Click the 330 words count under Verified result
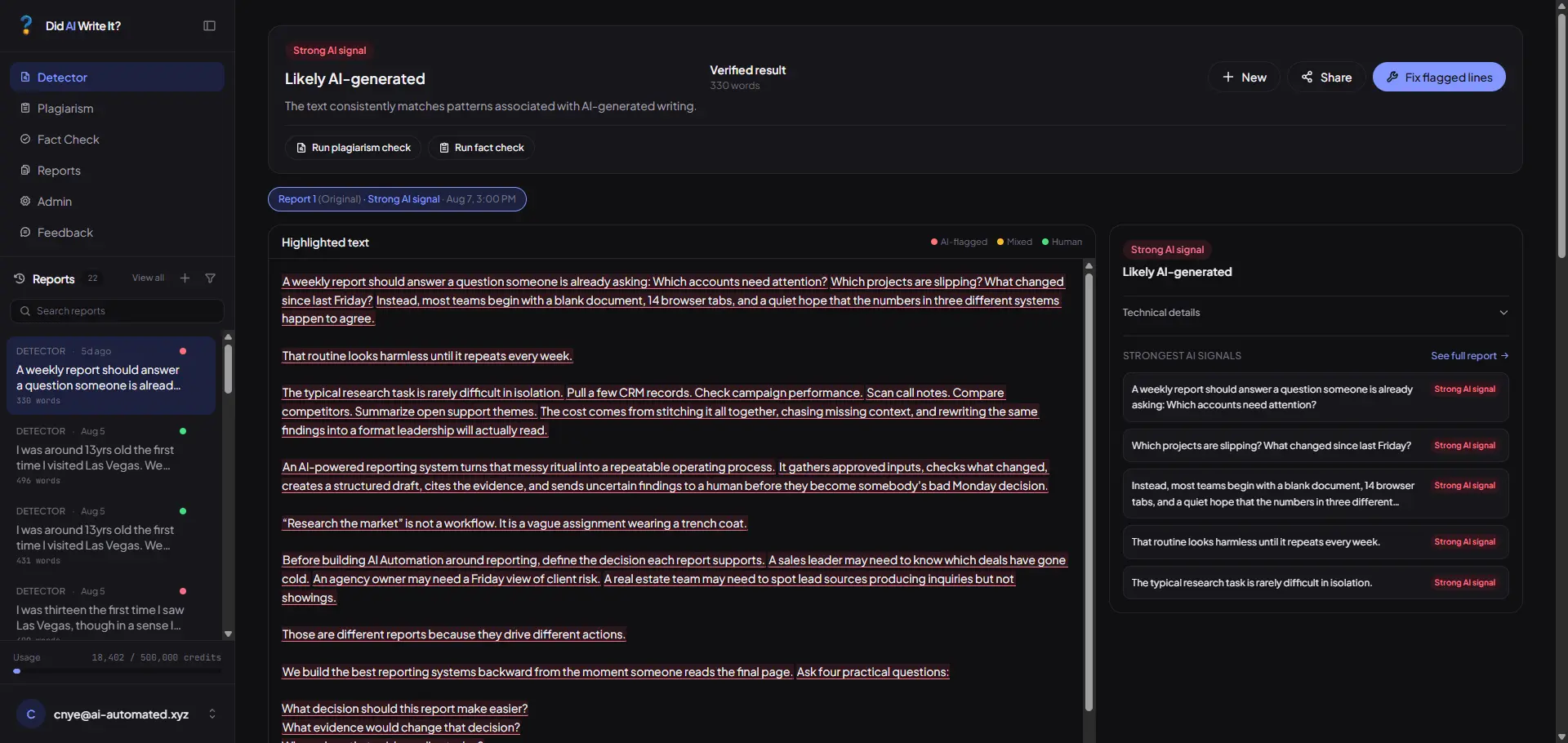The height and width of the screenshot is (743, 1568). pos(735,86)
